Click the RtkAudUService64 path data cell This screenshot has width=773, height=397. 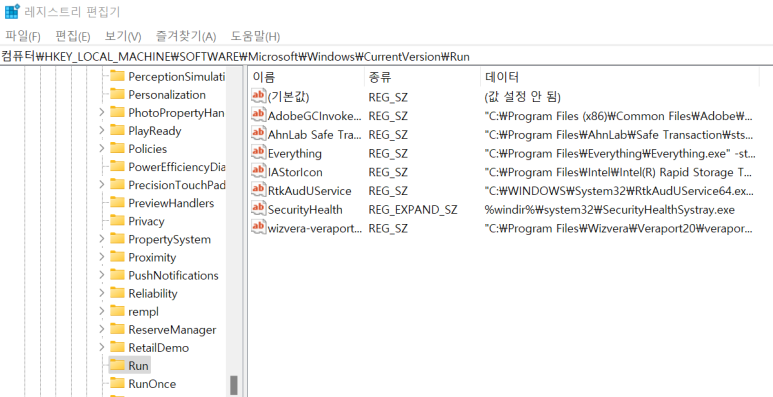tap(619, 191)
